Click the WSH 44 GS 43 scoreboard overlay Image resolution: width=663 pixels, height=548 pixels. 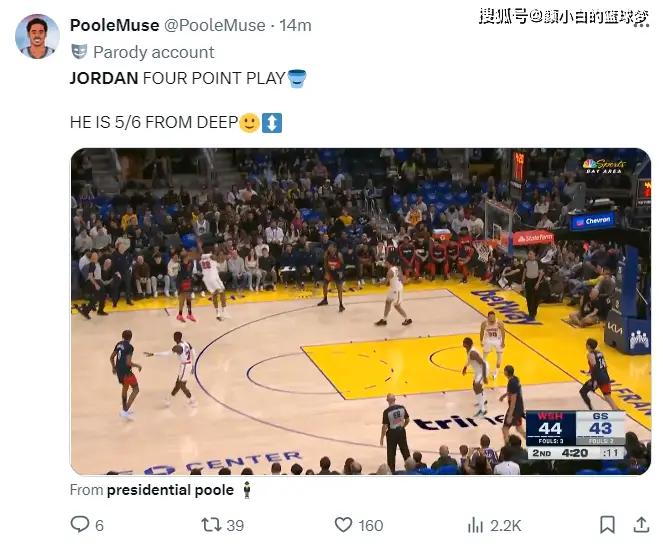pos(575,435)
